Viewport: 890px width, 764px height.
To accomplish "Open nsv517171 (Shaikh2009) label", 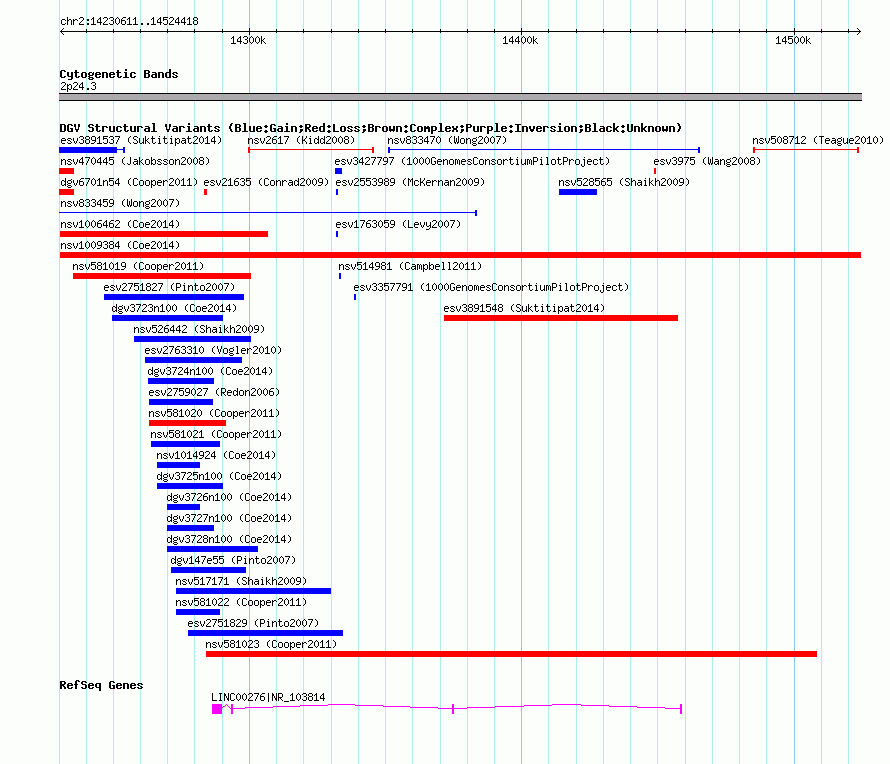I will 241,581.
